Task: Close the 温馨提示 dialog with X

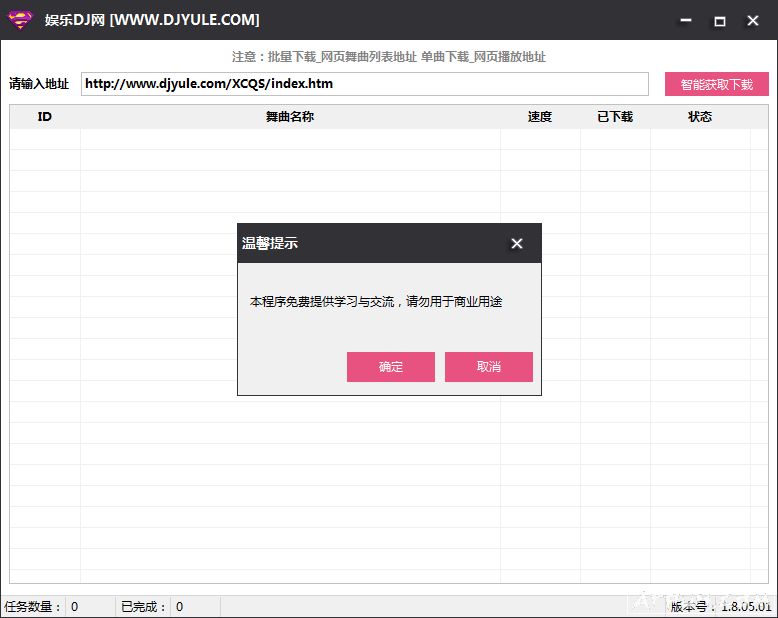Action: pyautogui.click(x=517, y=243)
